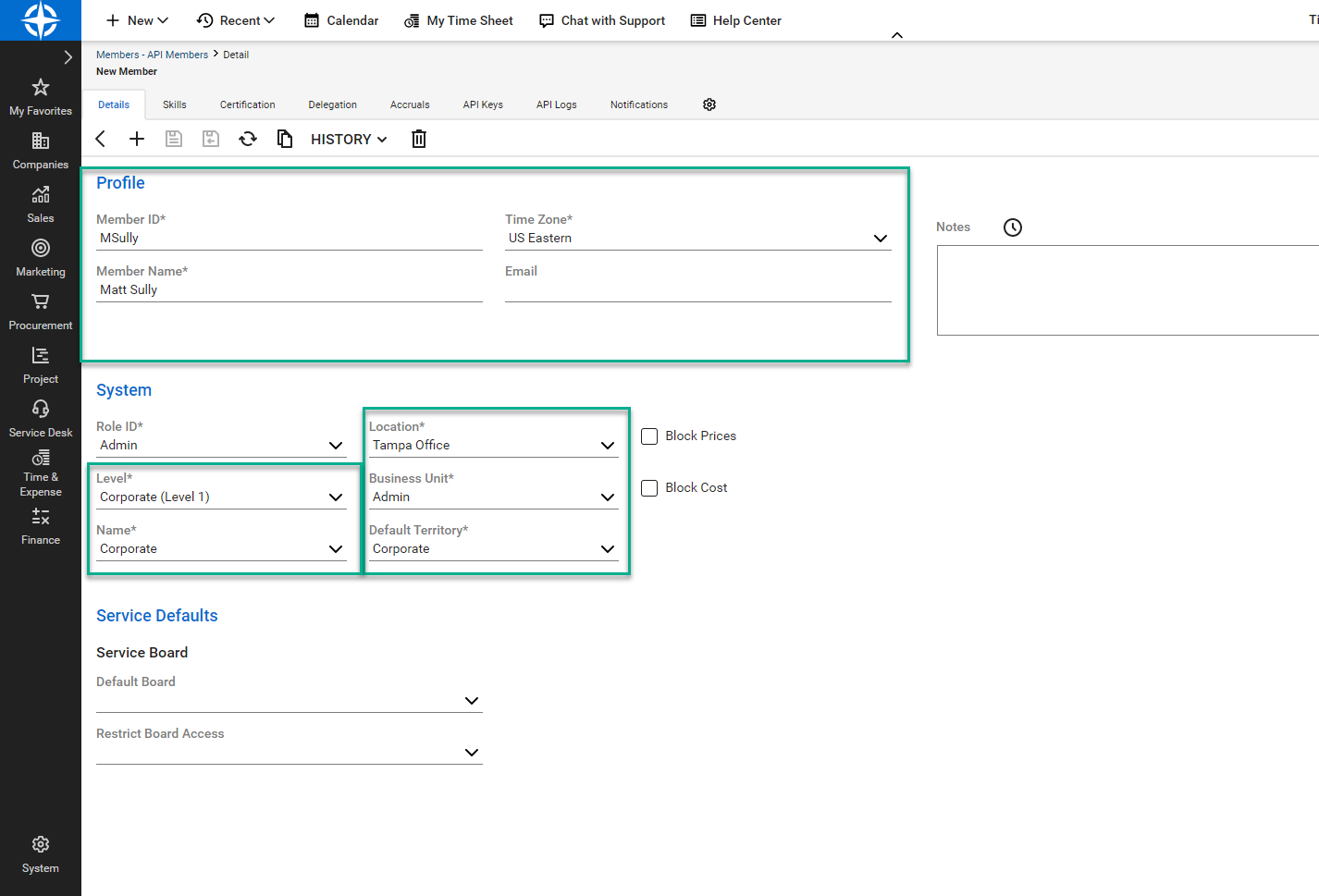1319x896 pixels.
Task: Switch to the API Keys tab
Action: point(483,104)
